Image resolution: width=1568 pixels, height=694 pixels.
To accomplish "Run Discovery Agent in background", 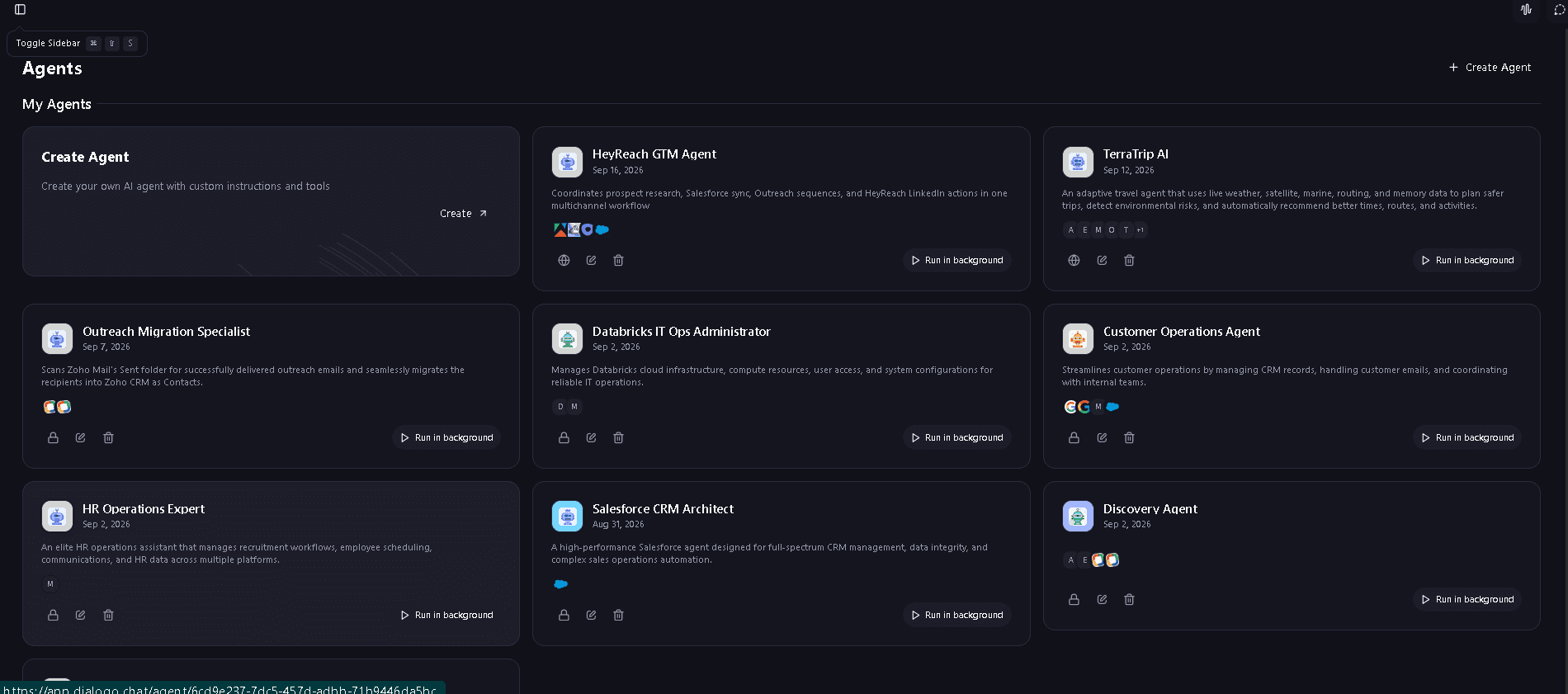I will click(1467, 600).
